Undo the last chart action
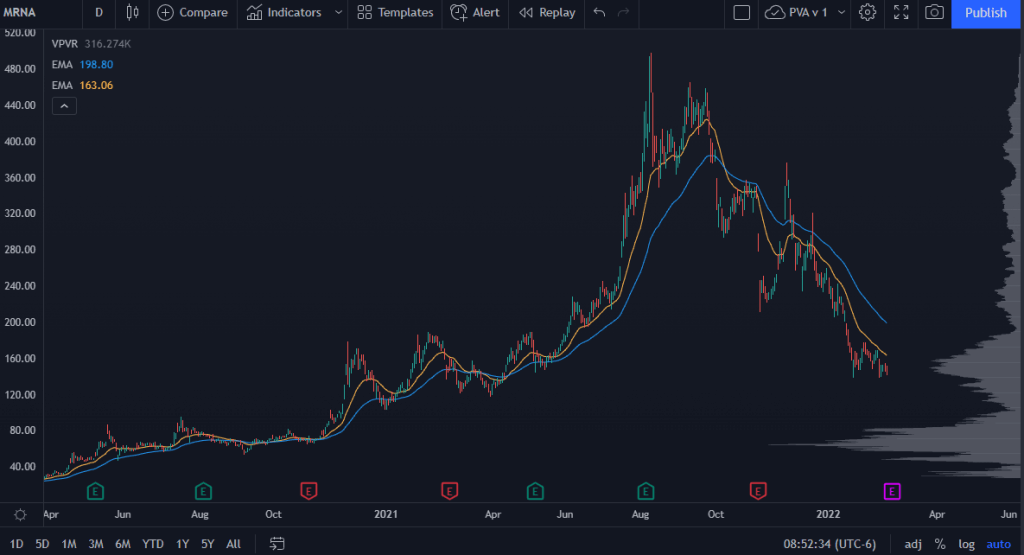This screenshot has height=555, width=1024. (599, 12)
